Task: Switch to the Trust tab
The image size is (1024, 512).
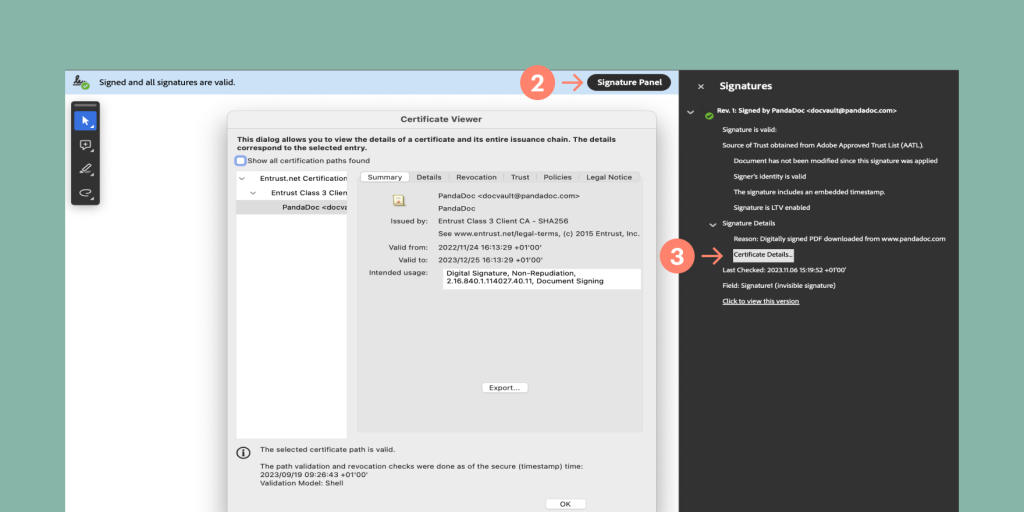Action: [x=520, y=177]
